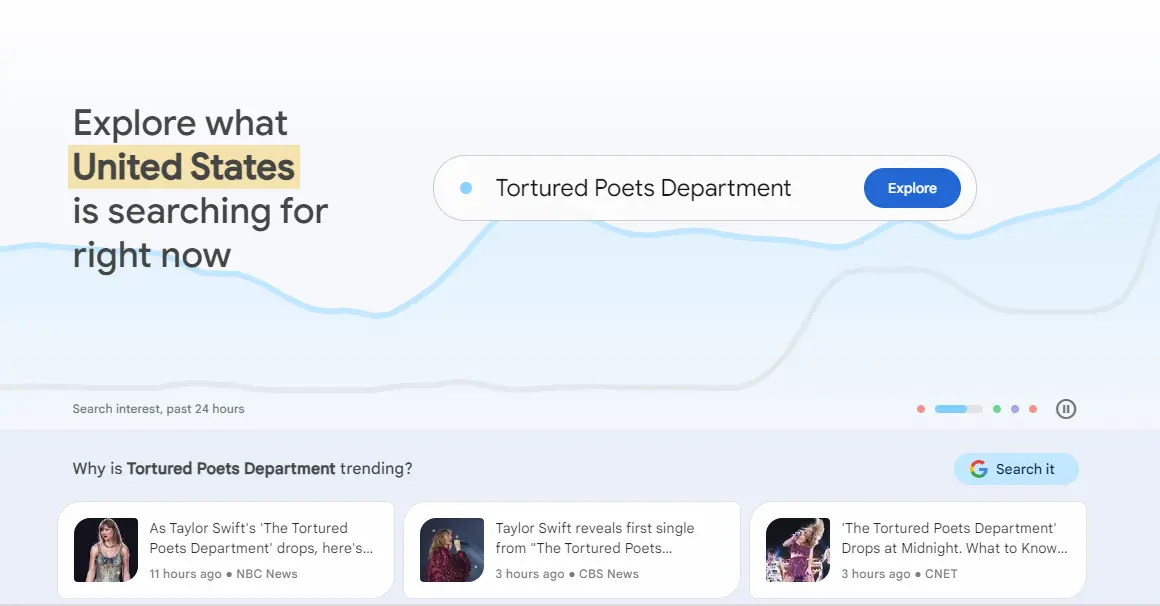Click the pause symbol inside the circle

tap(1066, 408)
